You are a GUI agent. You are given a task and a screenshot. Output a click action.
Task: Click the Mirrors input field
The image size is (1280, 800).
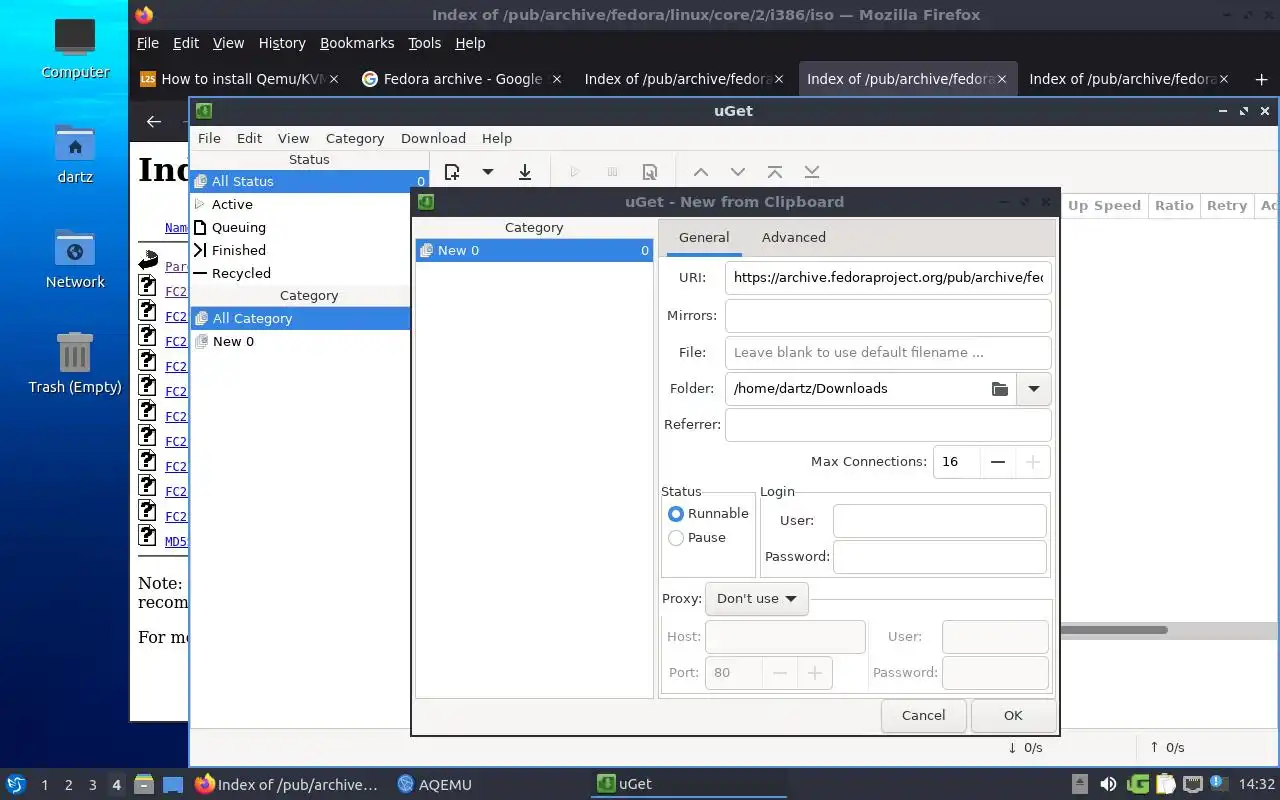pyautogui.click(x=888, y=316)
